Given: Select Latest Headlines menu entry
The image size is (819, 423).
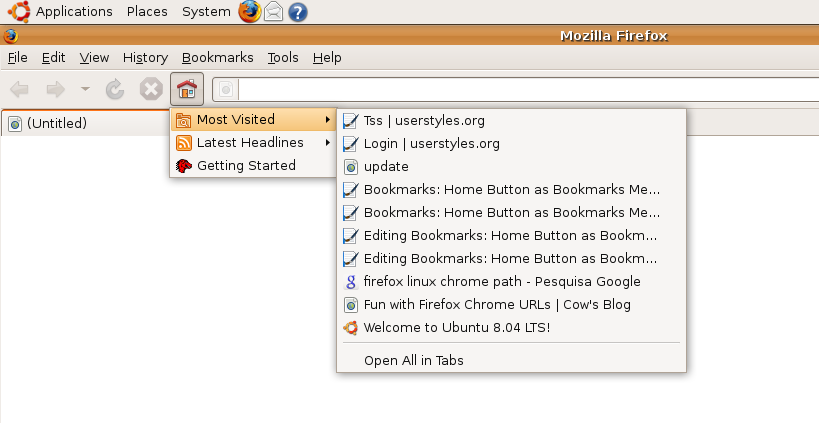Looking at the screenshot, I should coord(253,143).
